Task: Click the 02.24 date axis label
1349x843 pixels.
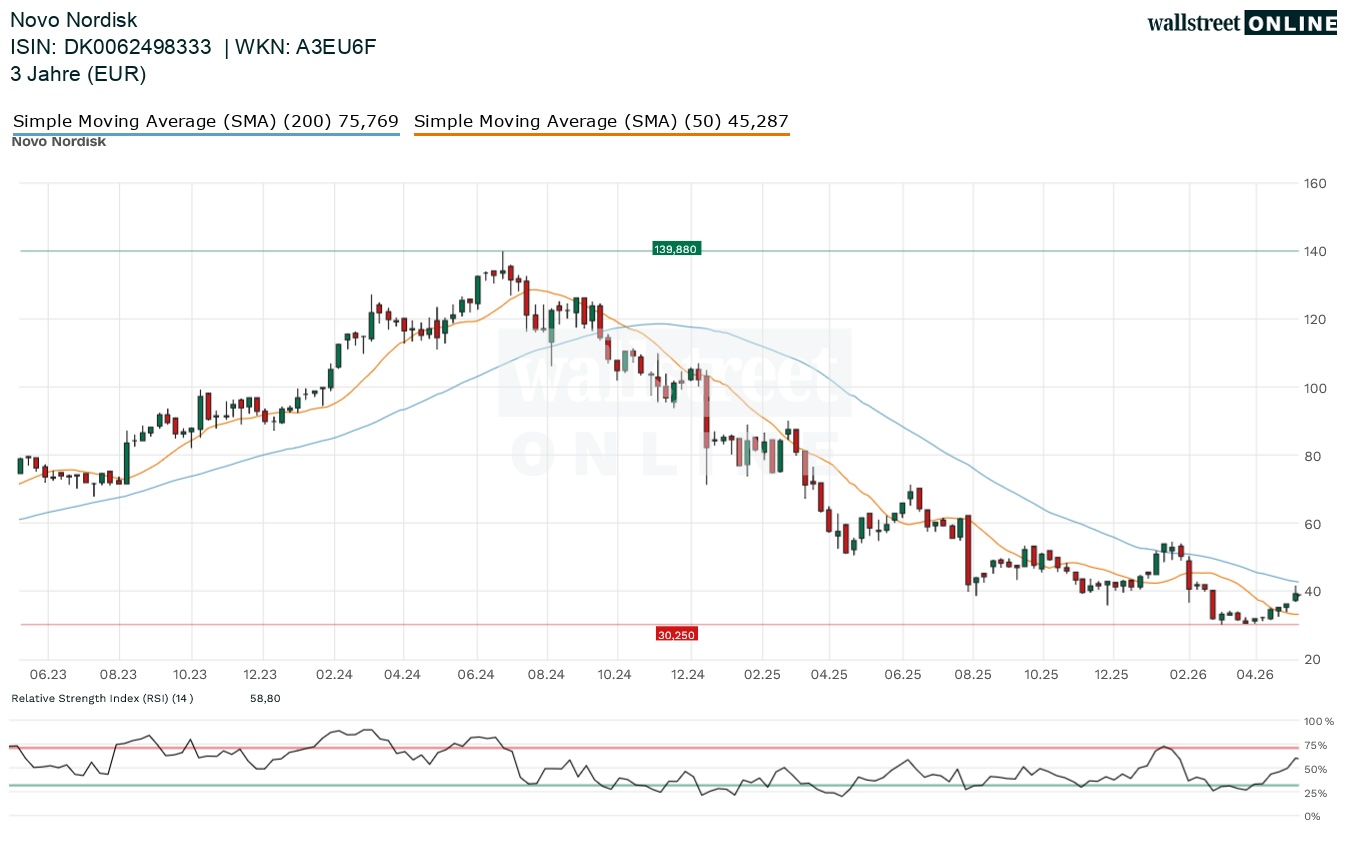Action: (x=333, y=675)
